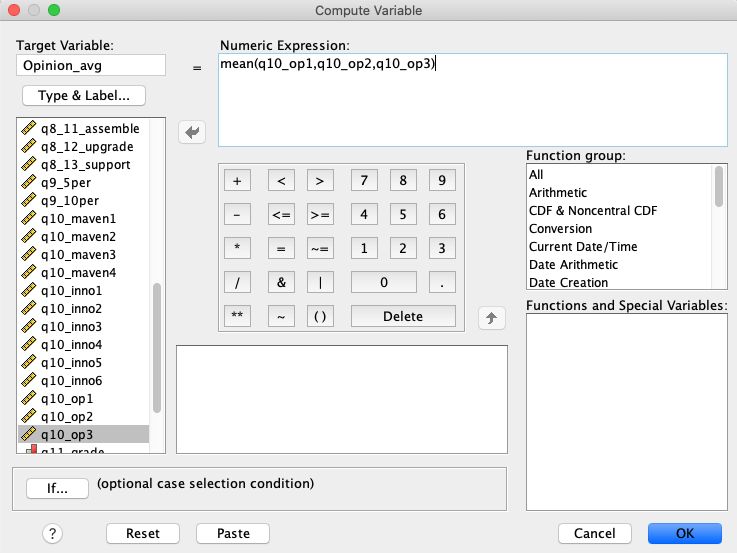Viewport: 737px width, 553px height.
Task: Select variable q10_maven4
Action: tap(84, 273)
